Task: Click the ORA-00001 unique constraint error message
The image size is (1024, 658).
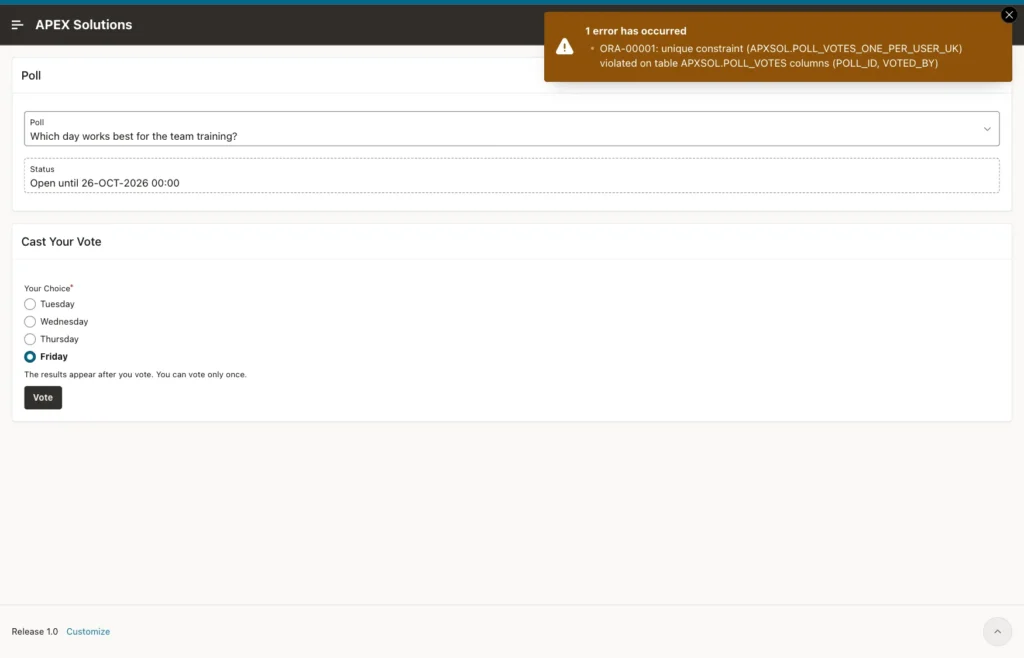Action: [780, 56]
